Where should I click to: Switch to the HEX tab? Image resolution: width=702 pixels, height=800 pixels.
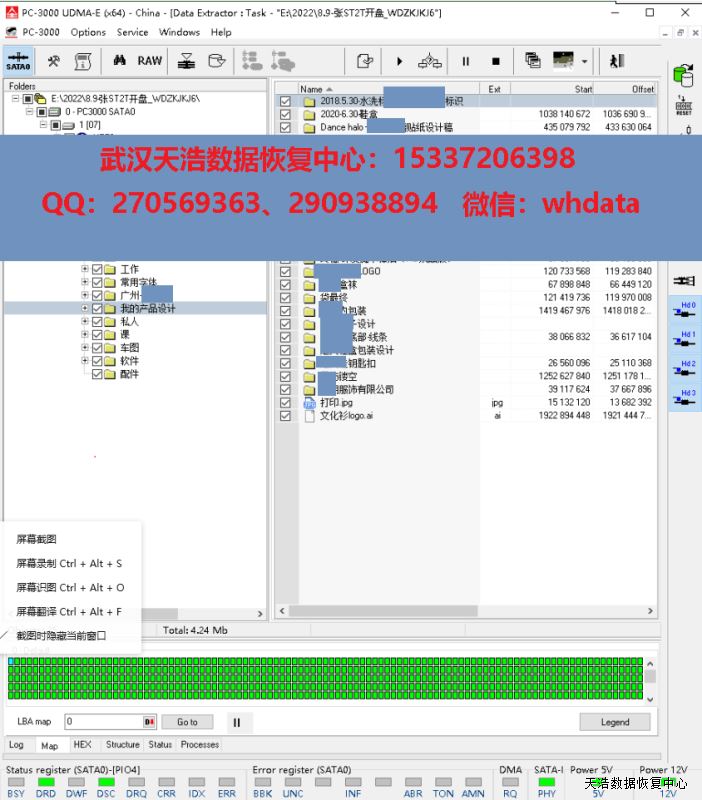pos(82,745)
